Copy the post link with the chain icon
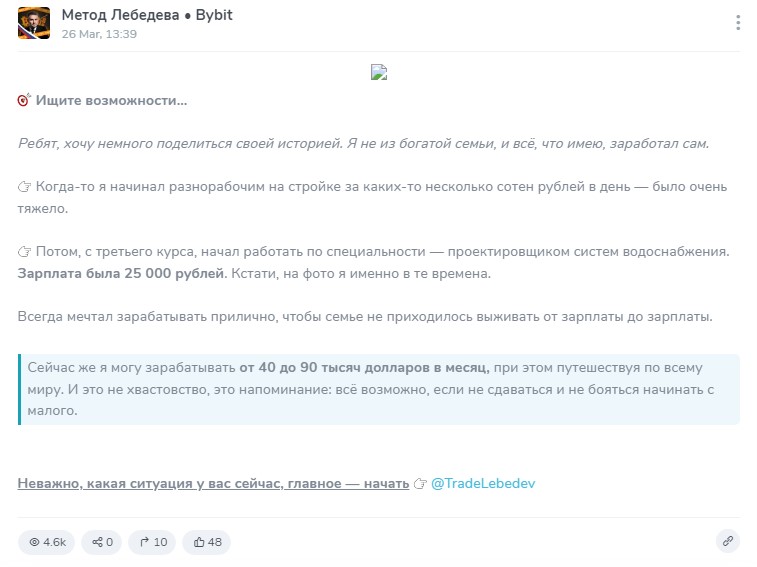Image resolution: width=757 pixels, height=567 pixels. (x=728, y=542)
